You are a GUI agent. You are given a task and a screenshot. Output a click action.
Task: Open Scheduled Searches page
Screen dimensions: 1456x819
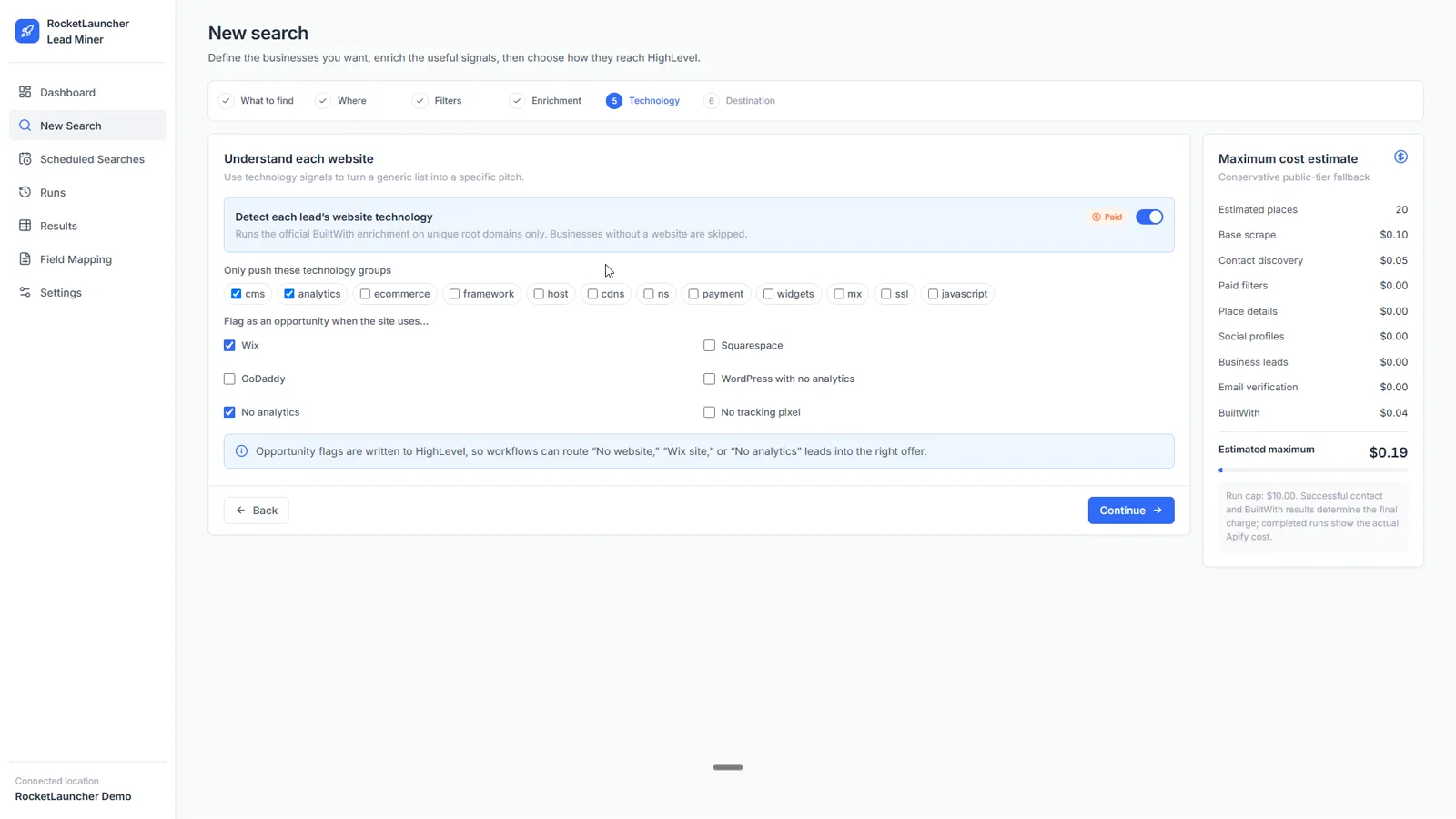tap(87, 159)
